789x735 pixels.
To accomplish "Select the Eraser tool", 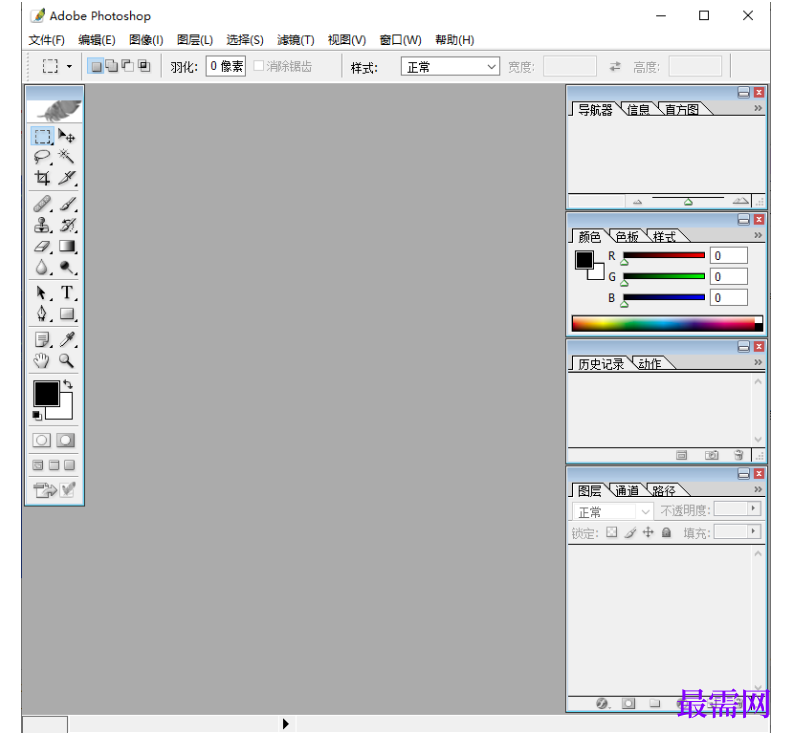I will [x=42, y=246].
